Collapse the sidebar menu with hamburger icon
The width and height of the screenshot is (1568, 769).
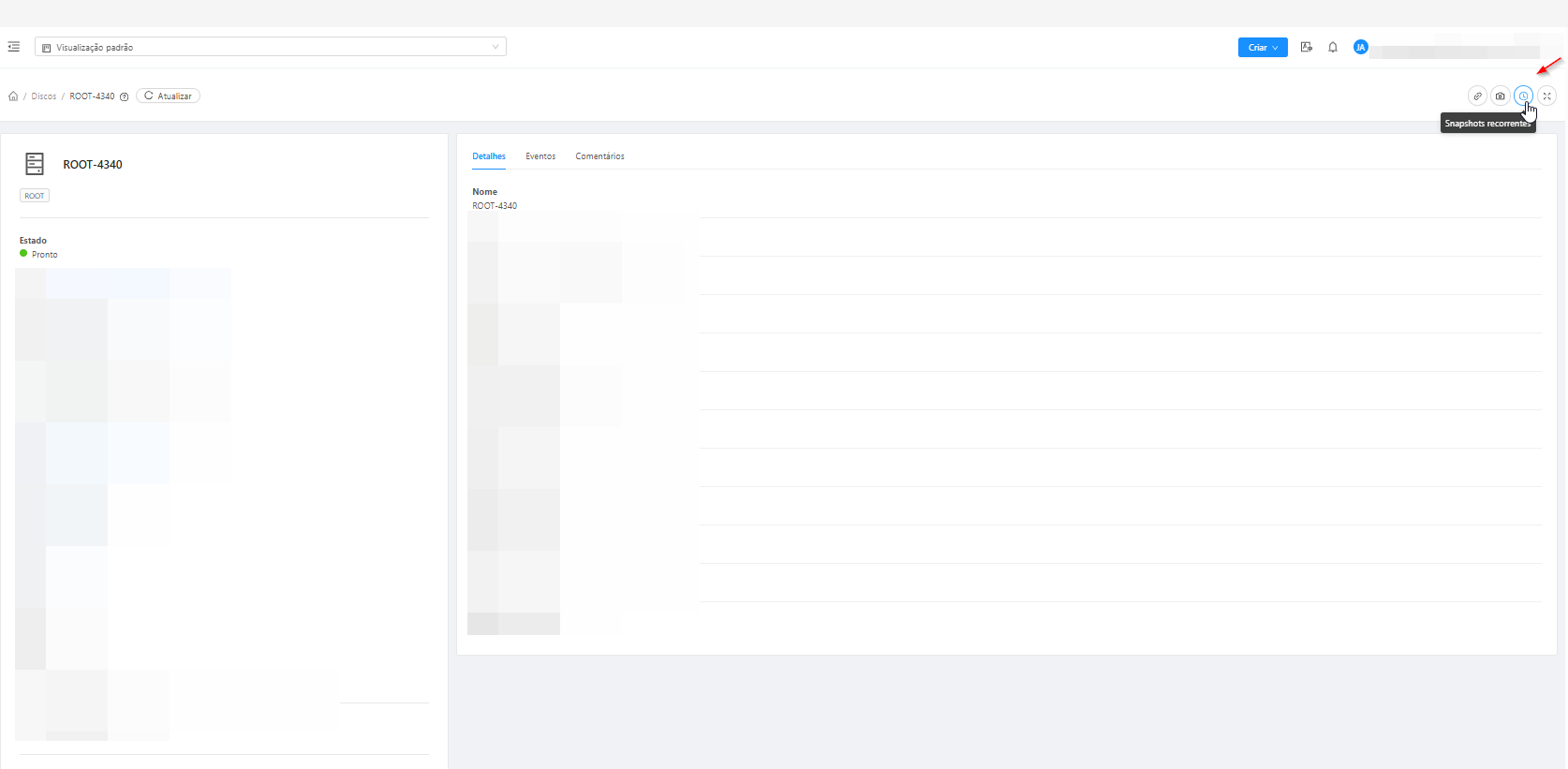click(14, 47)
